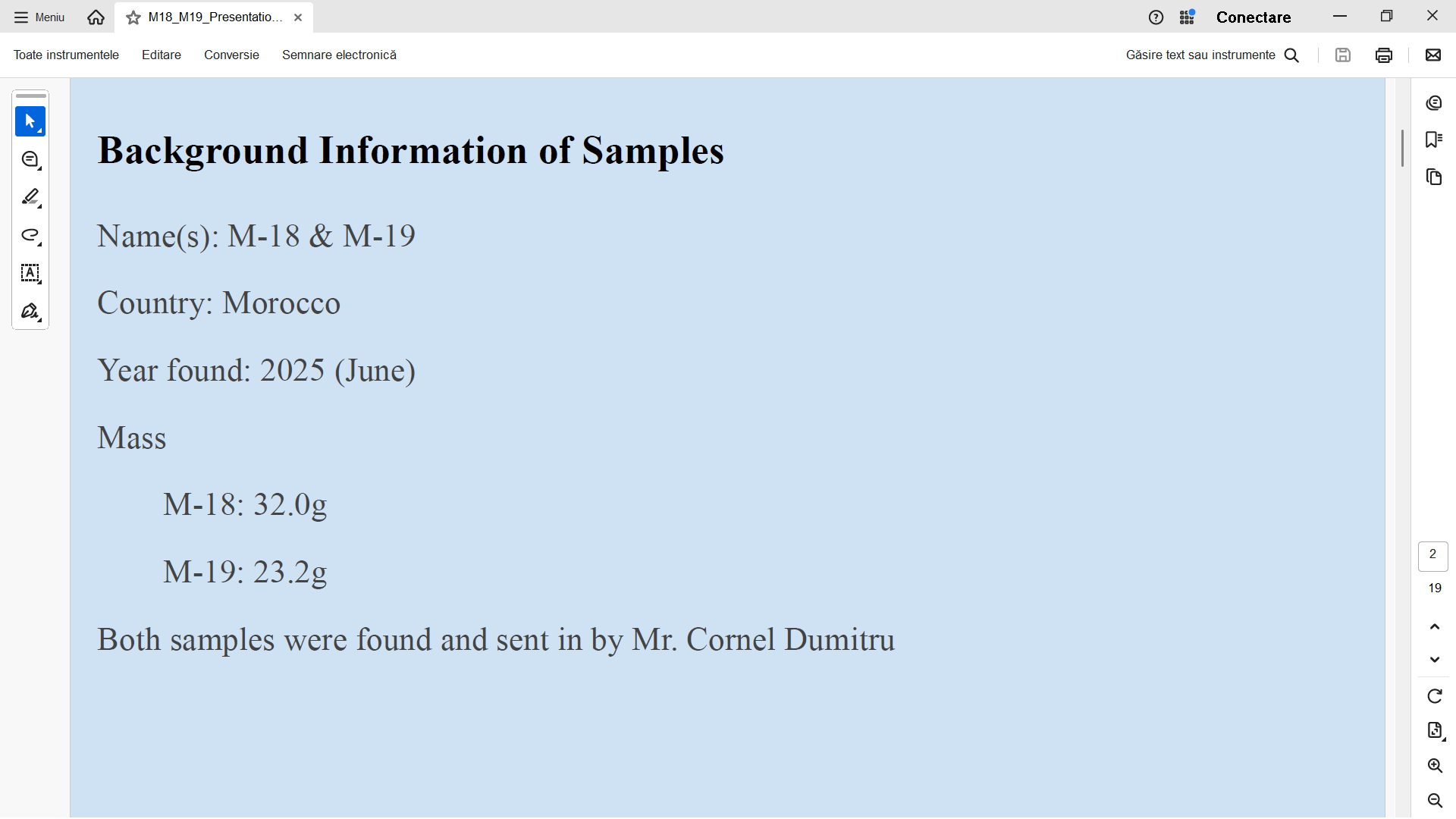Open the Meniu main menu
The height and width of the screenshot is (819, 1456).
(x=39, y=17)
